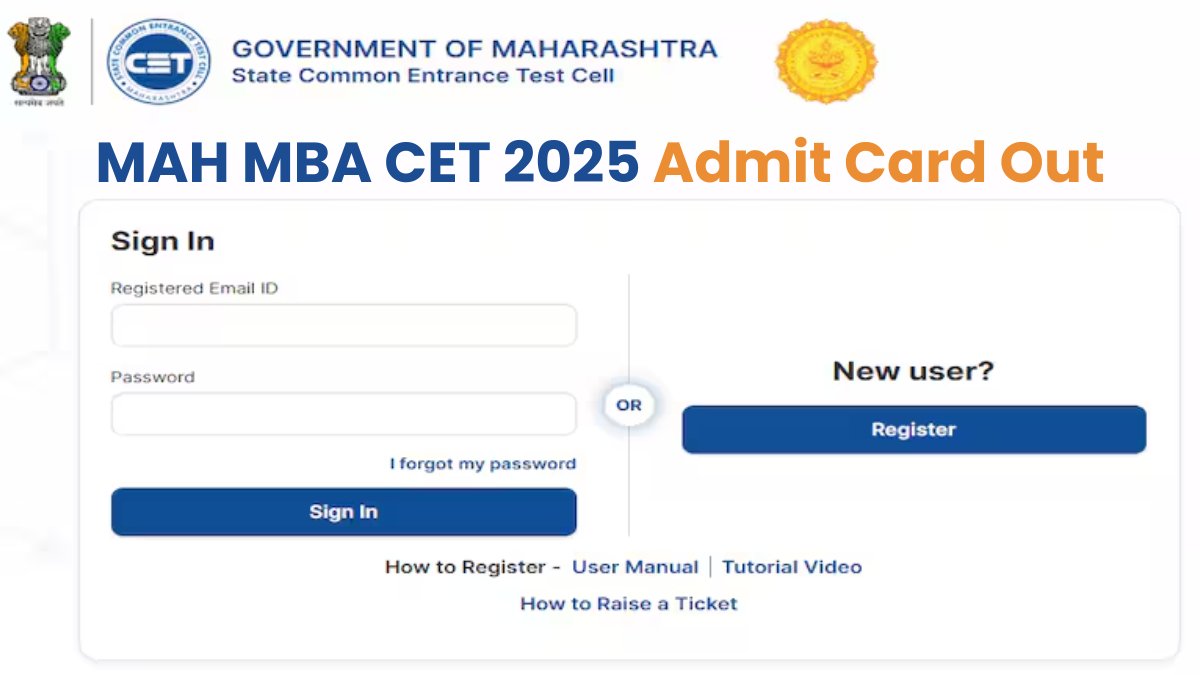Click the blue Sign In button

pos(343,512)
